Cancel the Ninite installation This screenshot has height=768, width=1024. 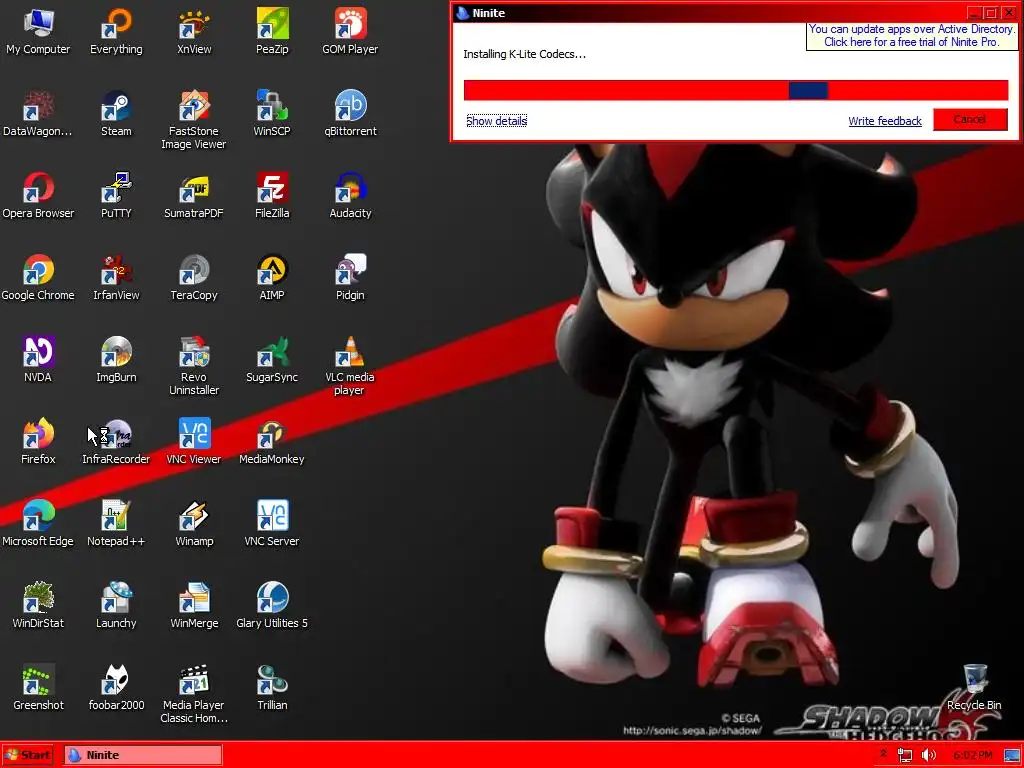click(x=970, y=120)
